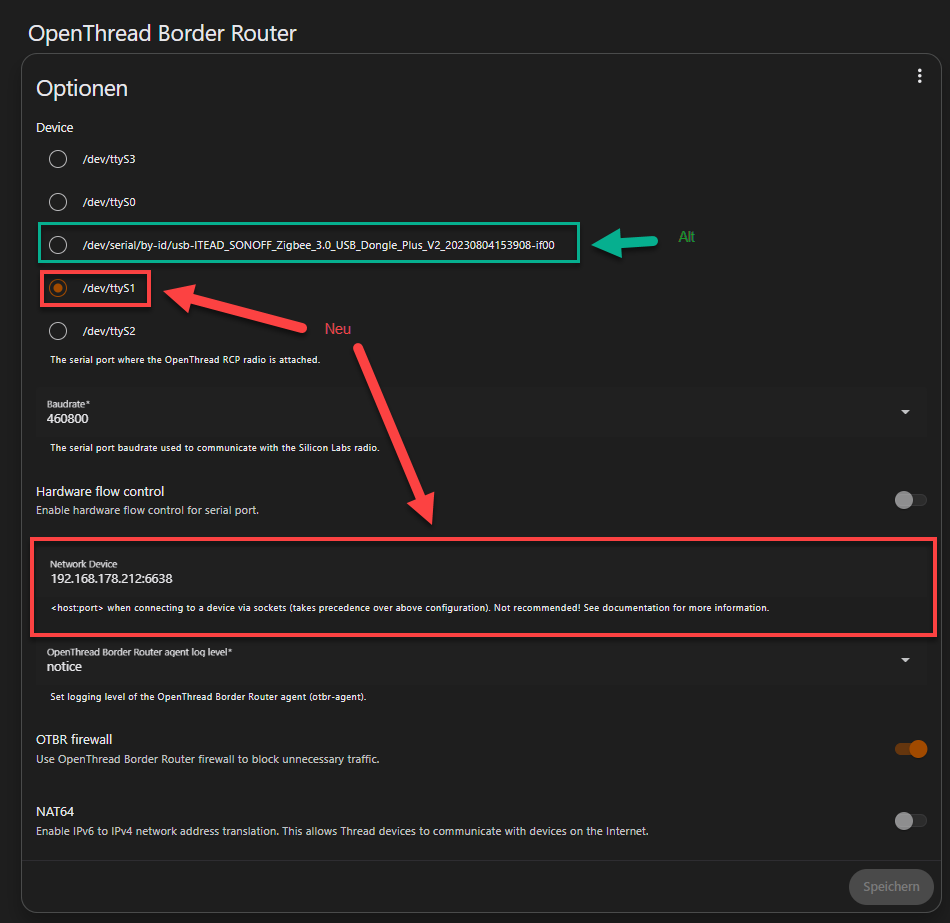Click the 'Hardware flow control' label text
This screenshot has width=950, height=923.
point(100,491)
